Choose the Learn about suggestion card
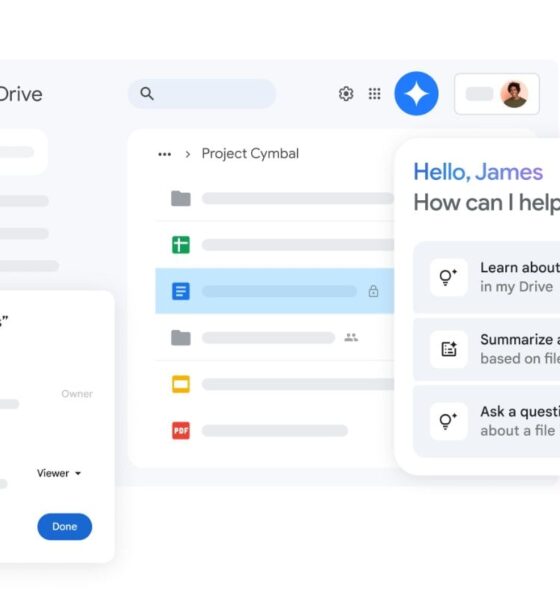Viewport: 560px width, 600px height. (x=487, y=277)
